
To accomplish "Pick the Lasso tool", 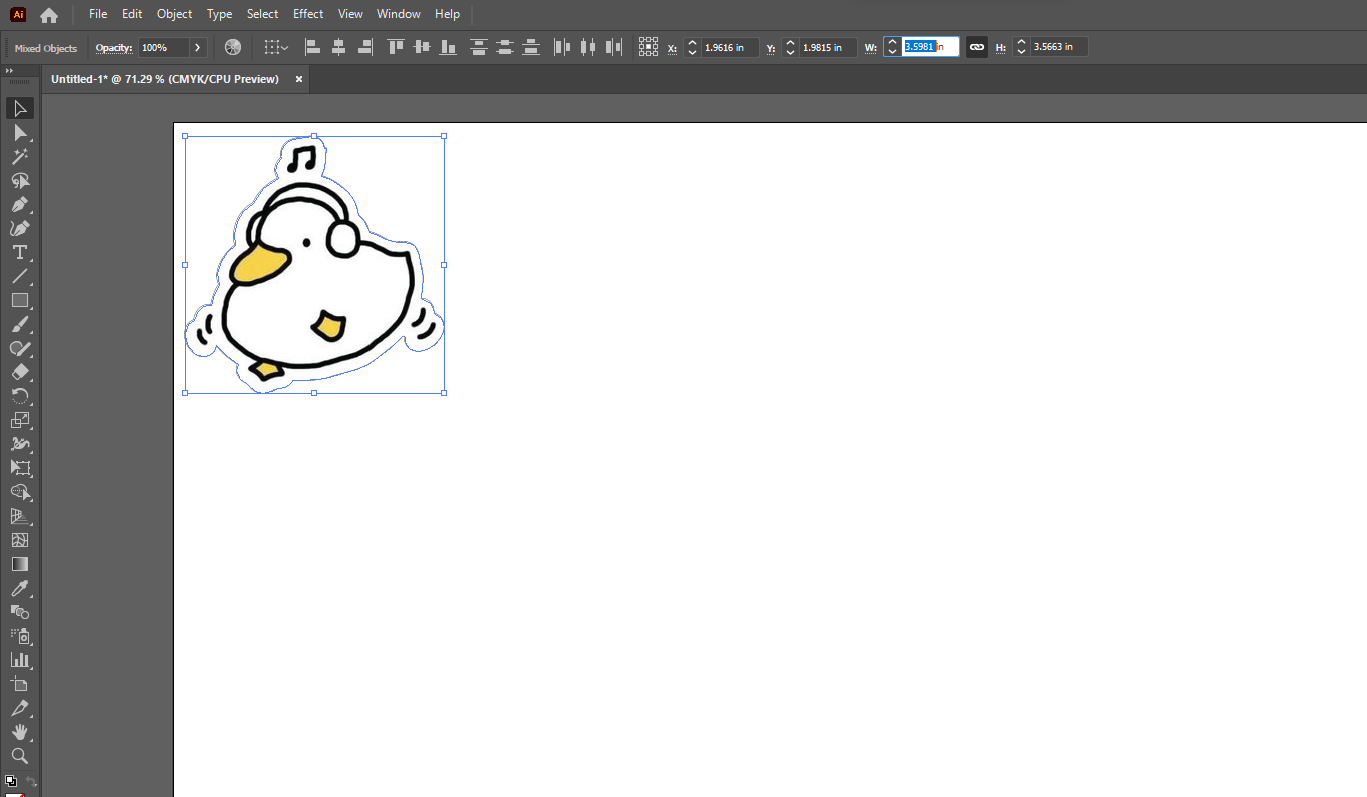I will pos(19,180).
